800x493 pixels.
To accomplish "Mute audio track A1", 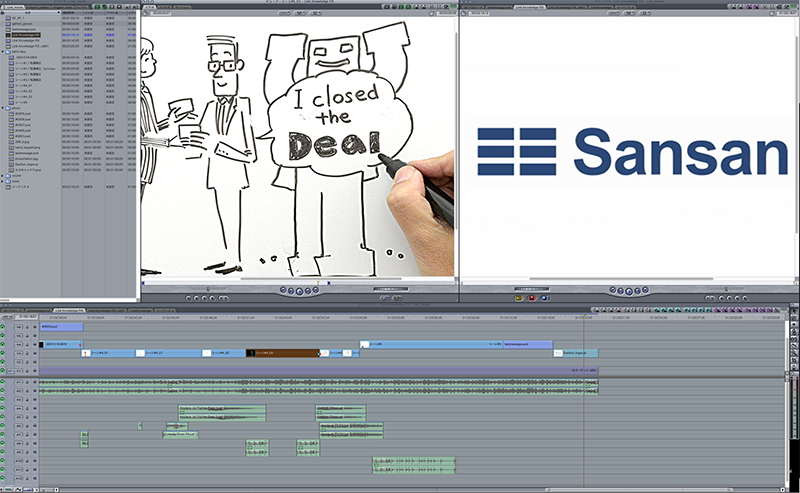I will click(x=3, y=382).
